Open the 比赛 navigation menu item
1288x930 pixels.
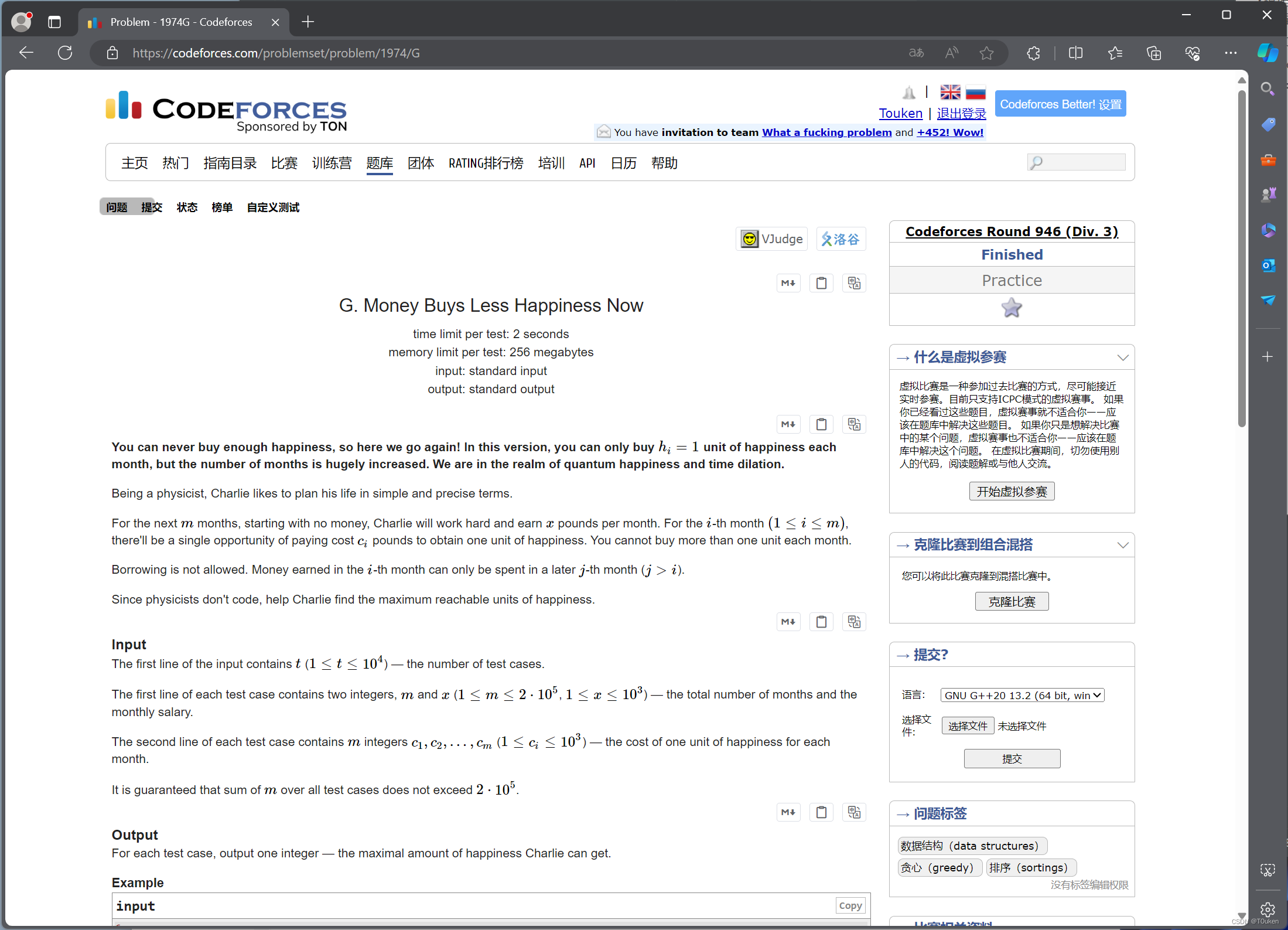coord(284,163)
